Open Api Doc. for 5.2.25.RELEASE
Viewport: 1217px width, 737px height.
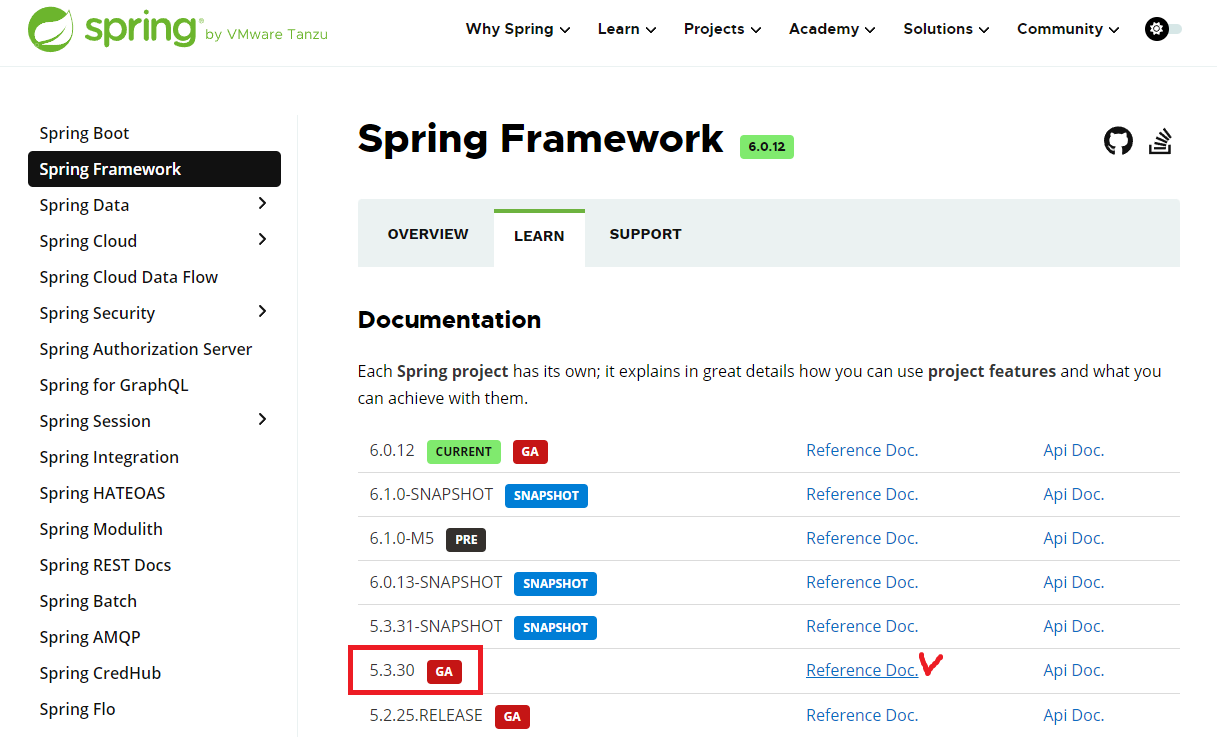coord(1074,715)
